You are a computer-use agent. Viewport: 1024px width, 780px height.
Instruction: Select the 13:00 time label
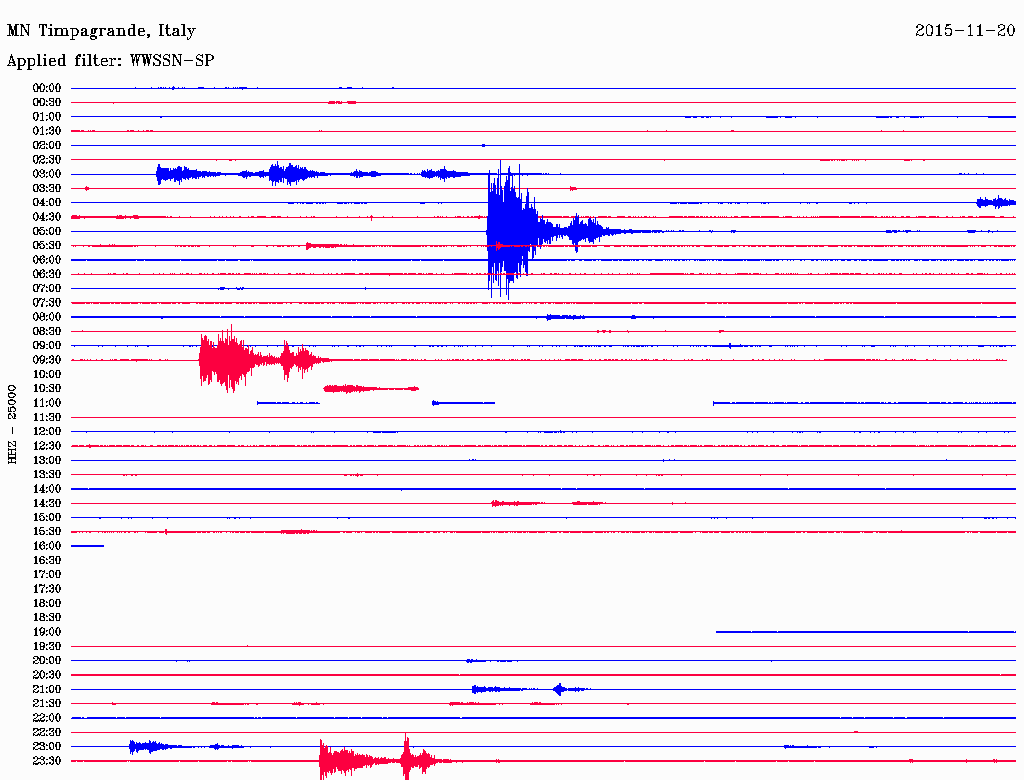(47, 461)
